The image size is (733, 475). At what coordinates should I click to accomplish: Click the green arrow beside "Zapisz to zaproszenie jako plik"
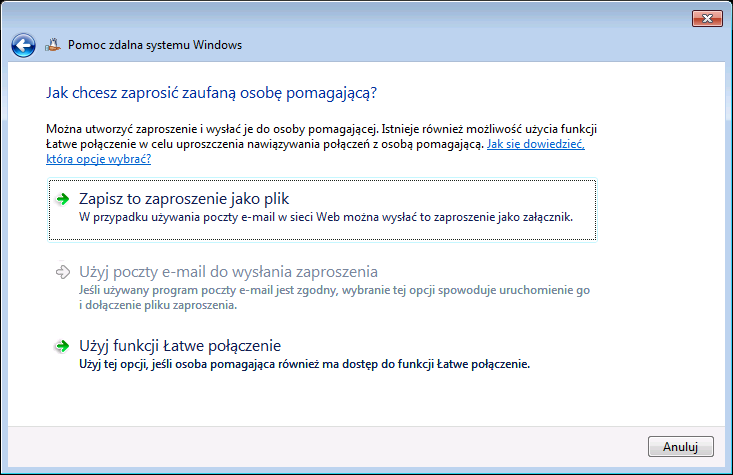click(x=63, y=199)
